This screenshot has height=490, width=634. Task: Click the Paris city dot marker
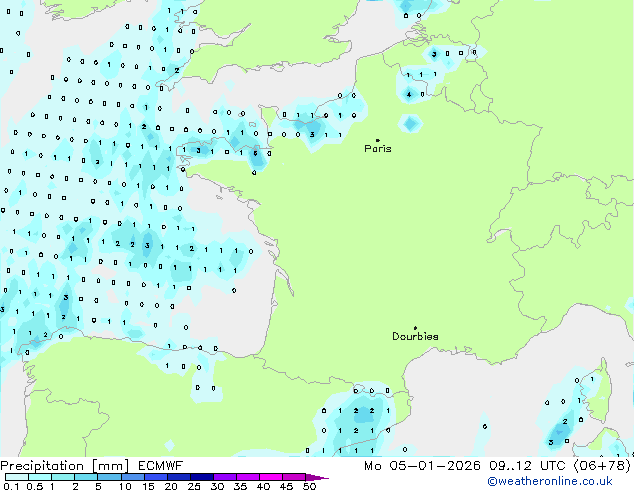coord(378,140)
